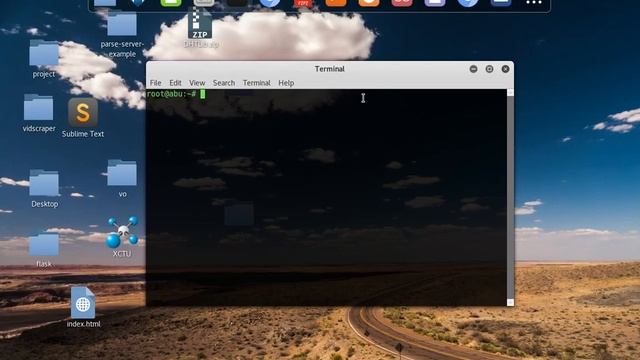The height and width of the screenshot is (360, 640).
Task: Minimize the Terminal window
Action: 473,69
